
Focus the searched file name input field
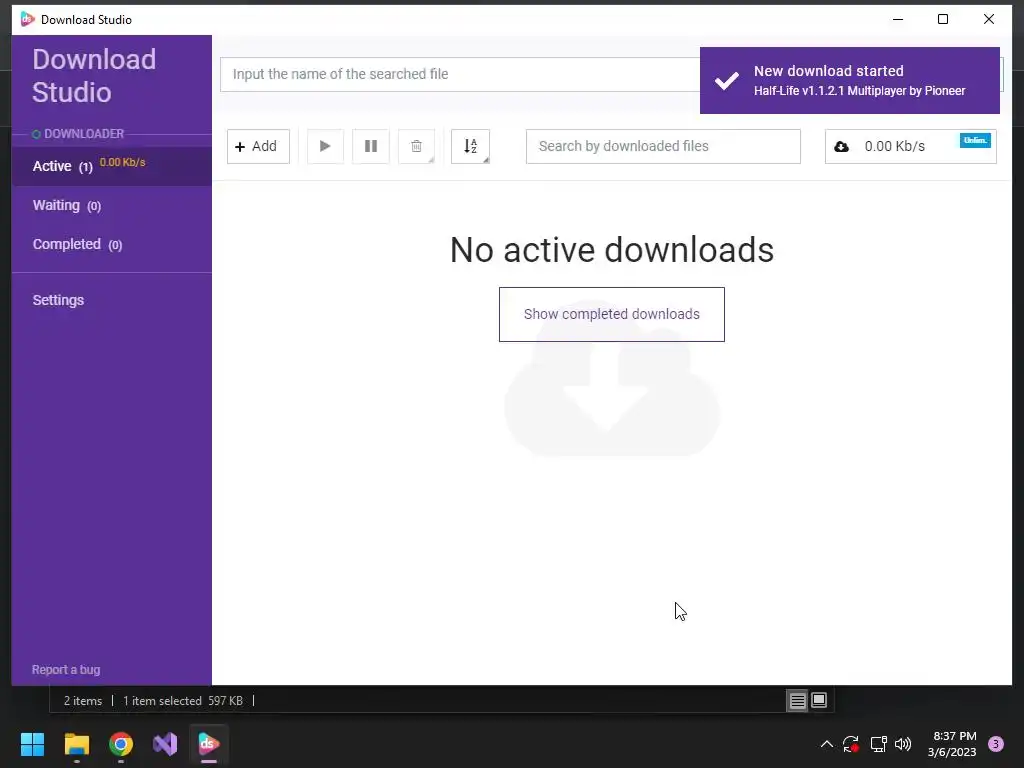pos(460,74)
